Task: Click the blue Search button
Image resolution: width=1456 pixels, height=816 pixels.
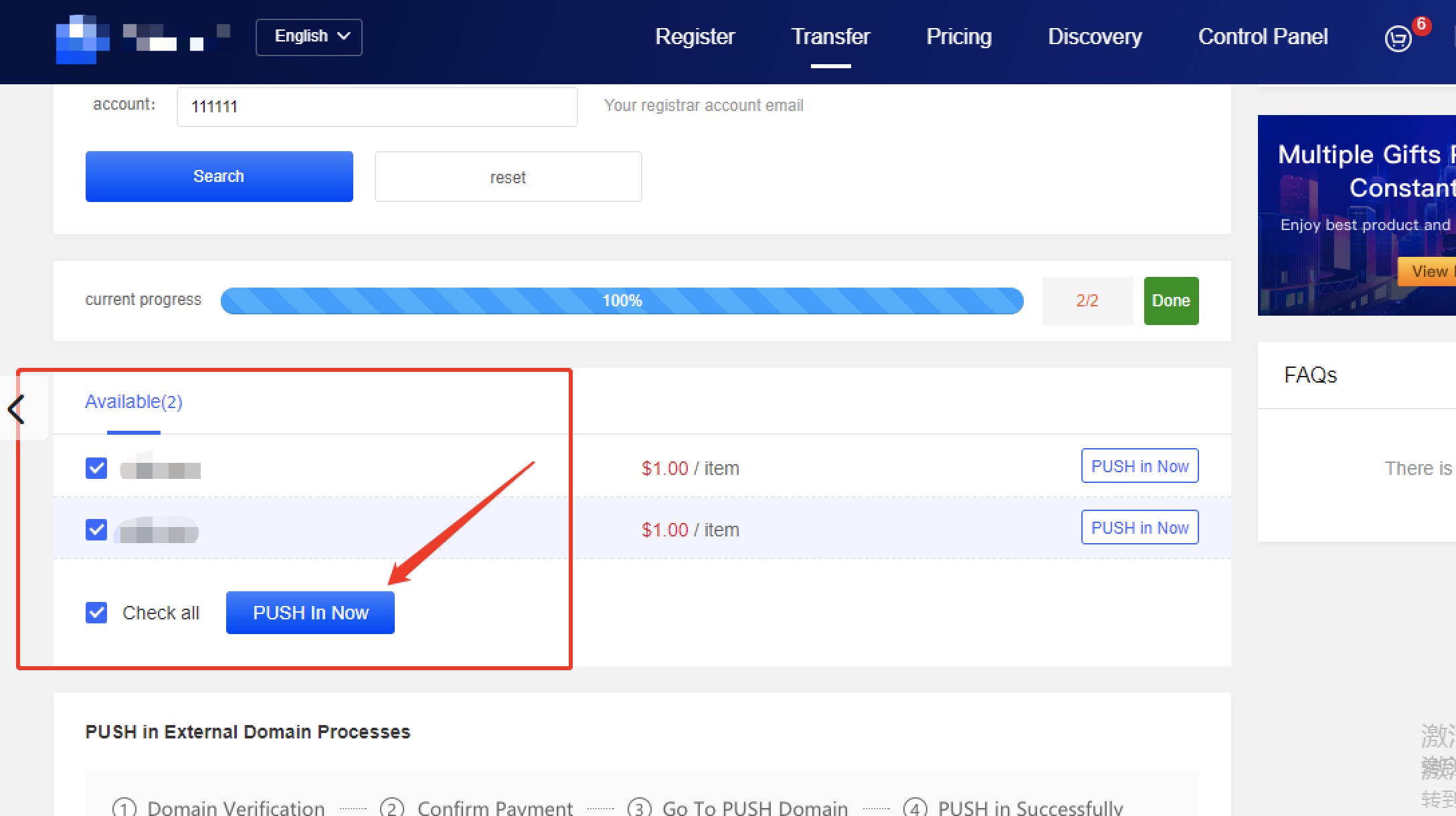Action: click(219, 177)
